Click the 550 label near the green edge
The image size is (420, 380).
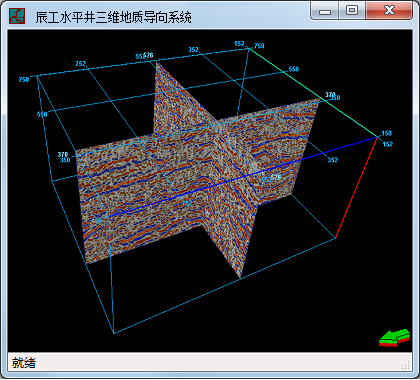point(294,69)
